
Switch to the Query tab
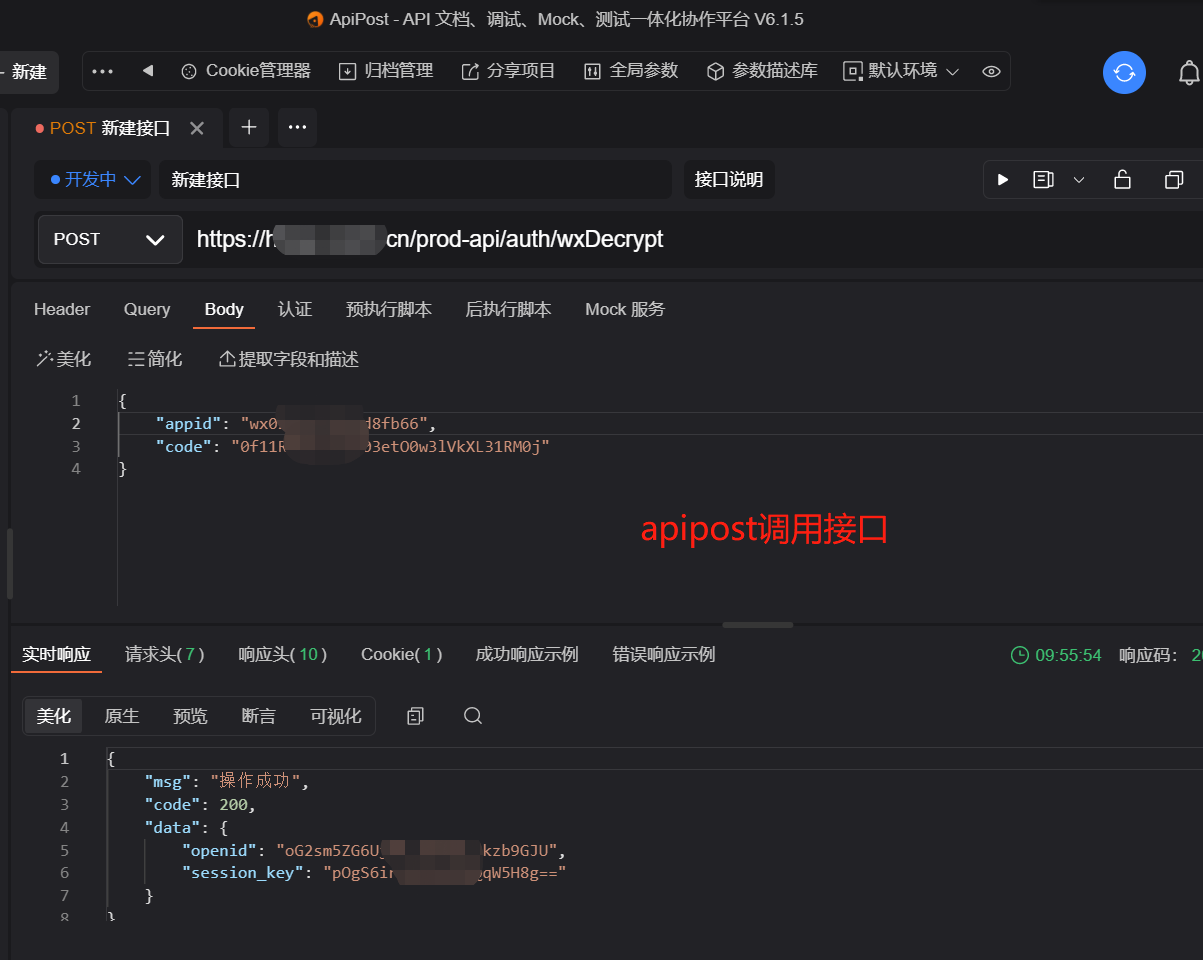pos(147,309)
